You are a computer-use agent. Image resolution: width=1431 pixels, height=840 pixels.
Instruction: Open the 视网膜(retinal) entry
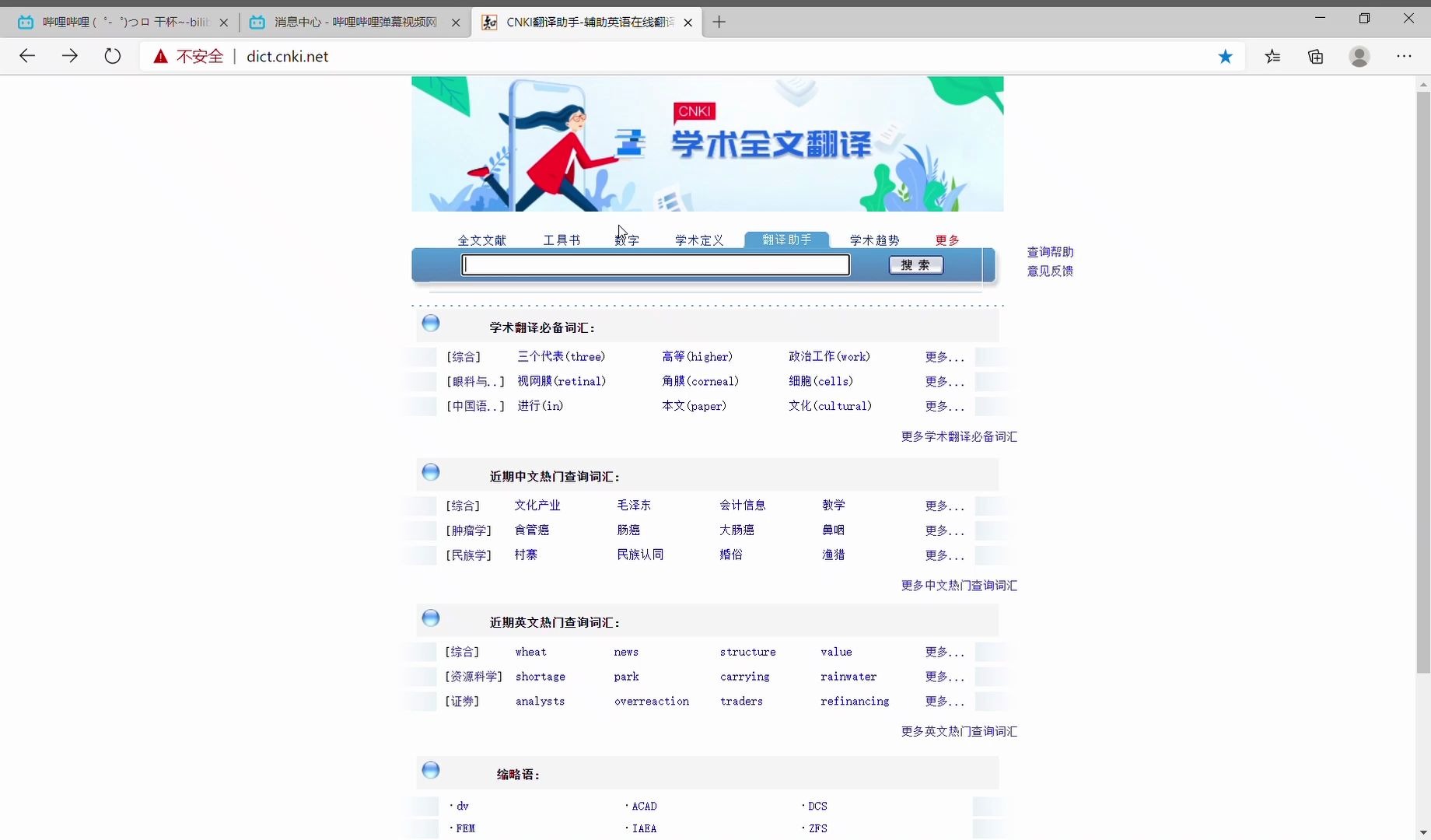pos(562,381)
